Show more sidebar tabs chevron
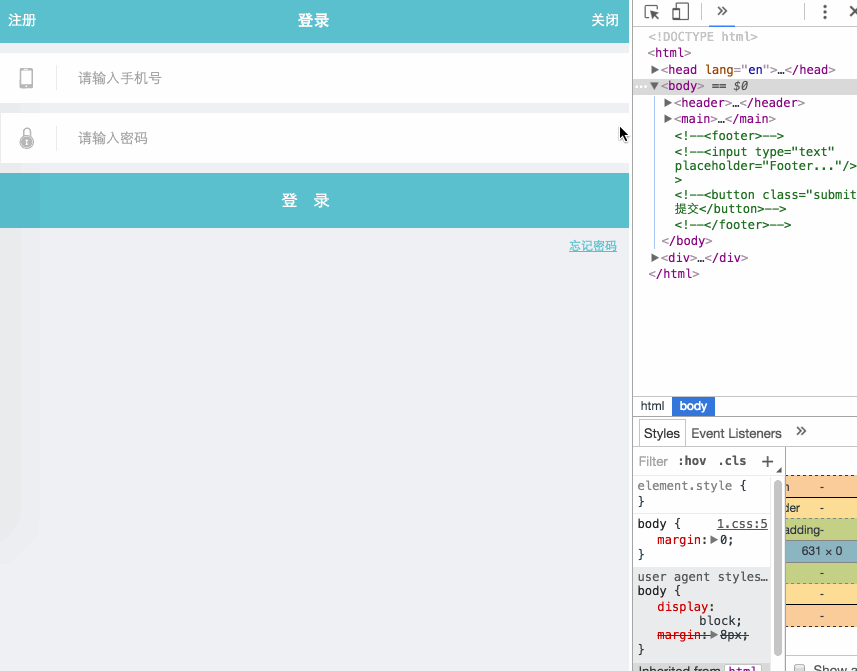Screen dimensions: 857x671 [x=801, y=431]
